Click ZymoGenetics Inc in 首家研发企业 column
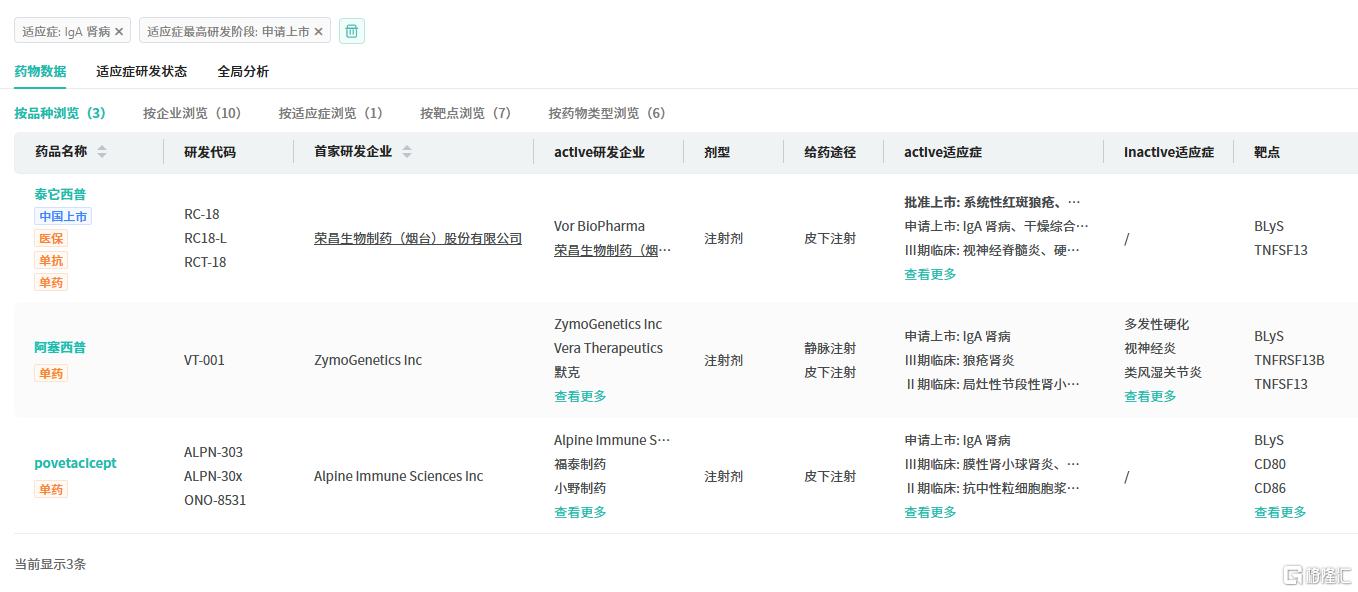The width and height of the screenshot is (1358, 592). click(368, 360)
